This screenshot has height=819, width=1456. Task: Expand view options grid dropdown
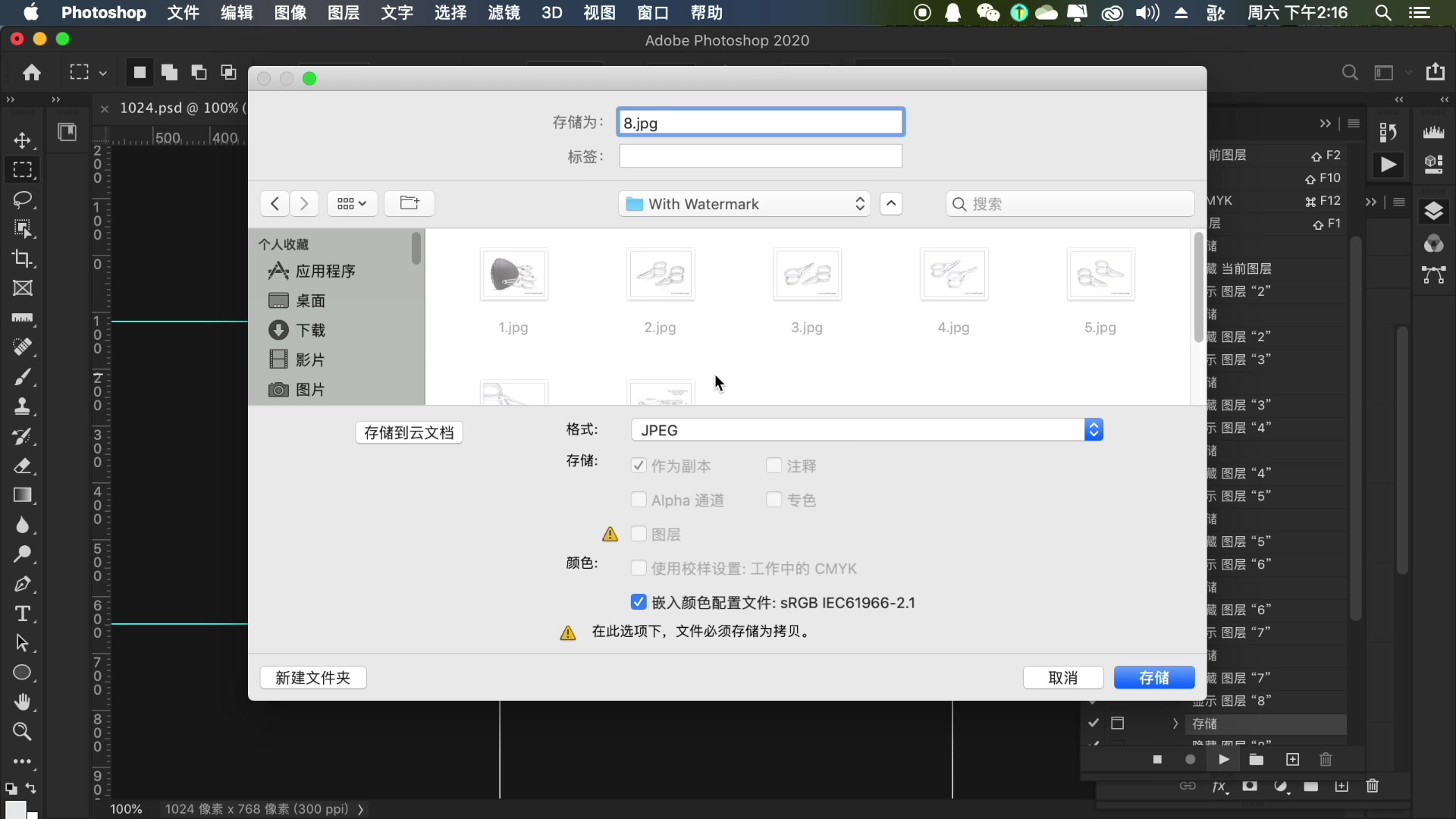pyautogui.click(x=353, y=203)
